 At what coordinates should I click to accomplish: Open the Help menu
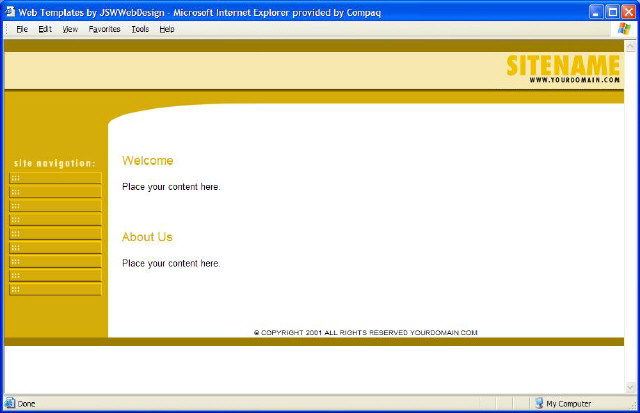[166, 29]
